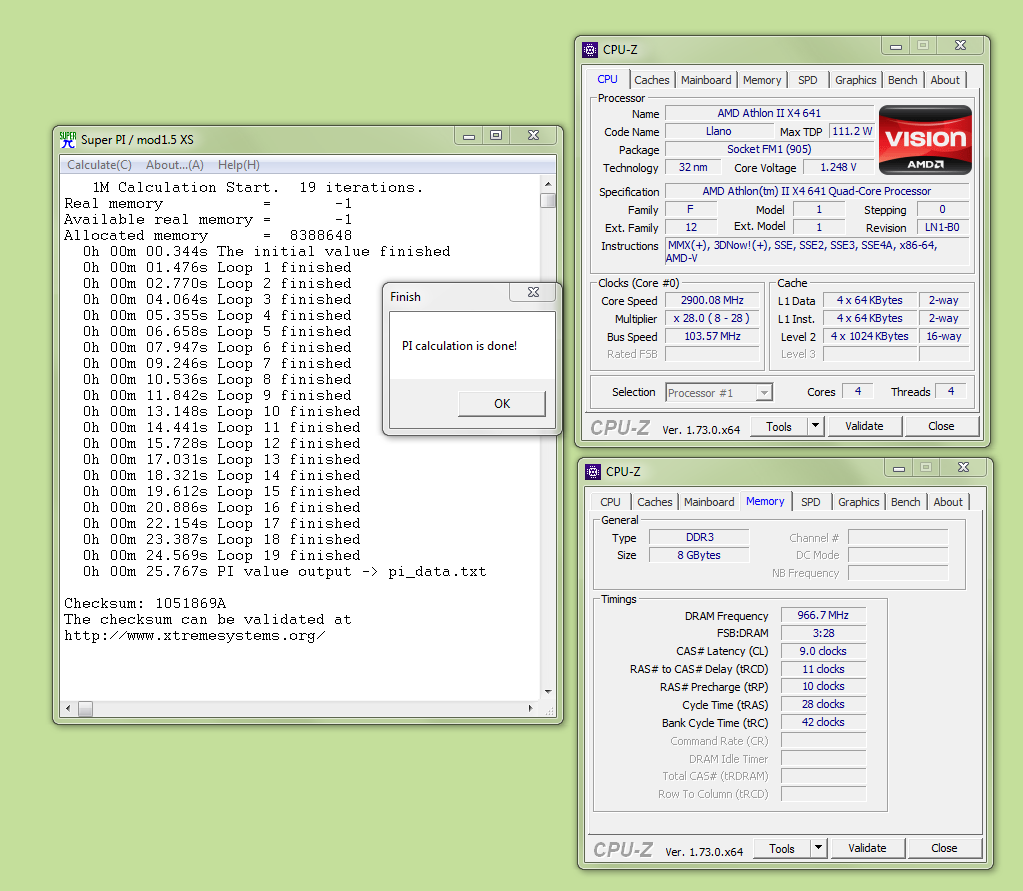
Task: Click the Tools button in the lower CPU-Z window
Action: 782,848
